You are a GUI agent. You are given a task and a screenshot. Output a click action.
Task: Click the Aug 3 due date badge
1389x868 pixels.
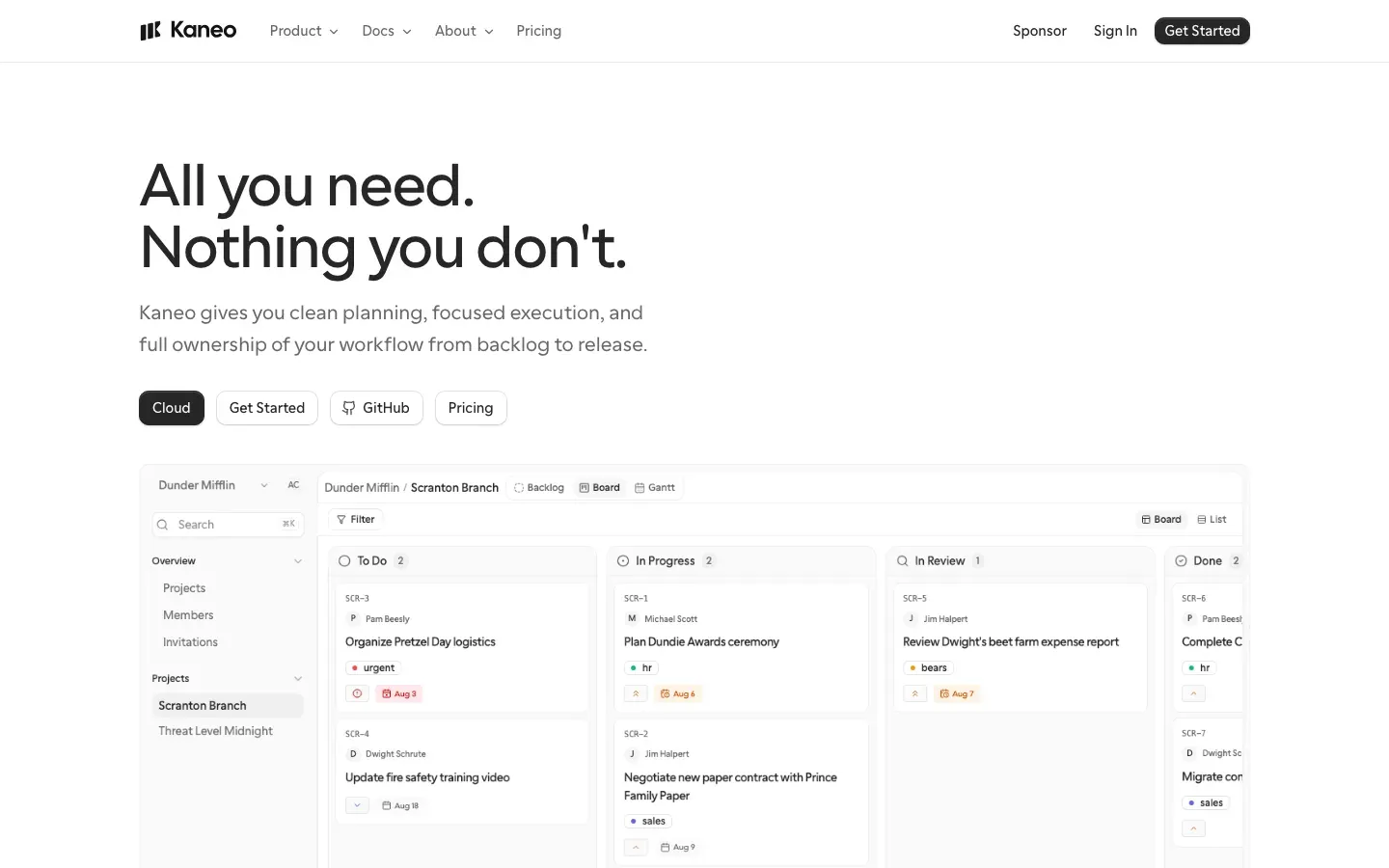coord(399,693)
